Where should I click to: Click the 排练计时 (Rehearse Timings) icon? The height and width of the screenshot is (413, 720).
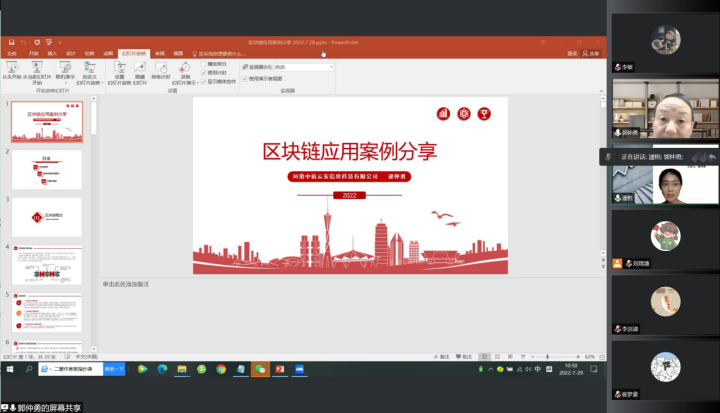point(160,69)
